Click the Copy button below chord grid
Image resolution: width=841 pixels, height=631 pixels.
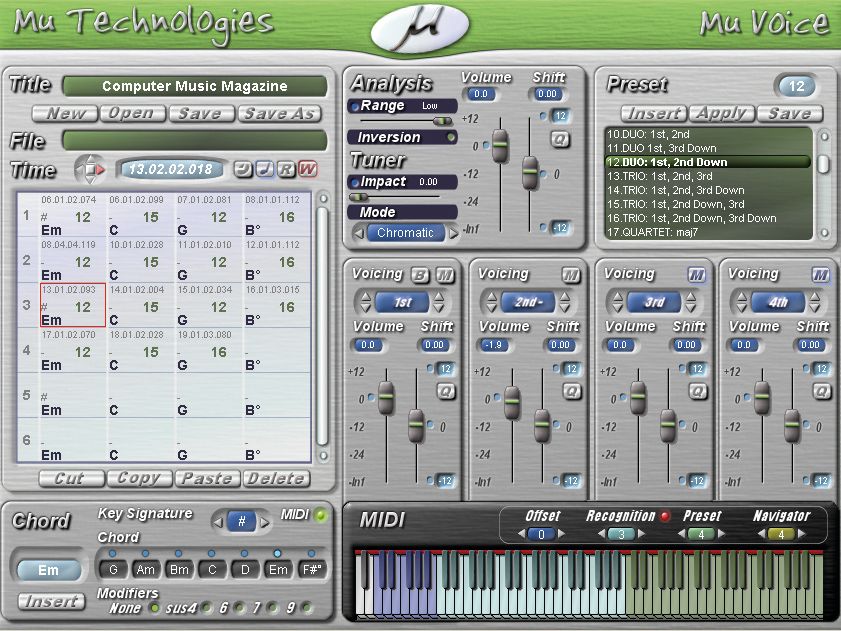click(139, 479)
